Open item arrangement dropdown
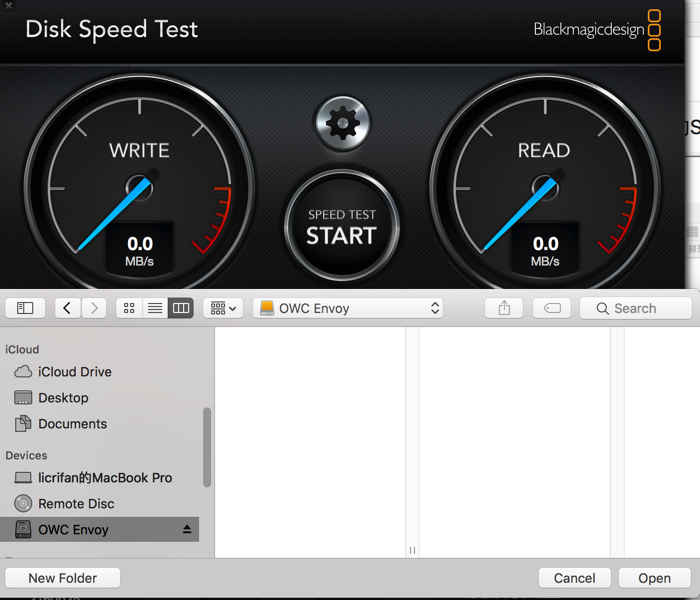This screenshot has height=600, width=700. tap(223, 308)
